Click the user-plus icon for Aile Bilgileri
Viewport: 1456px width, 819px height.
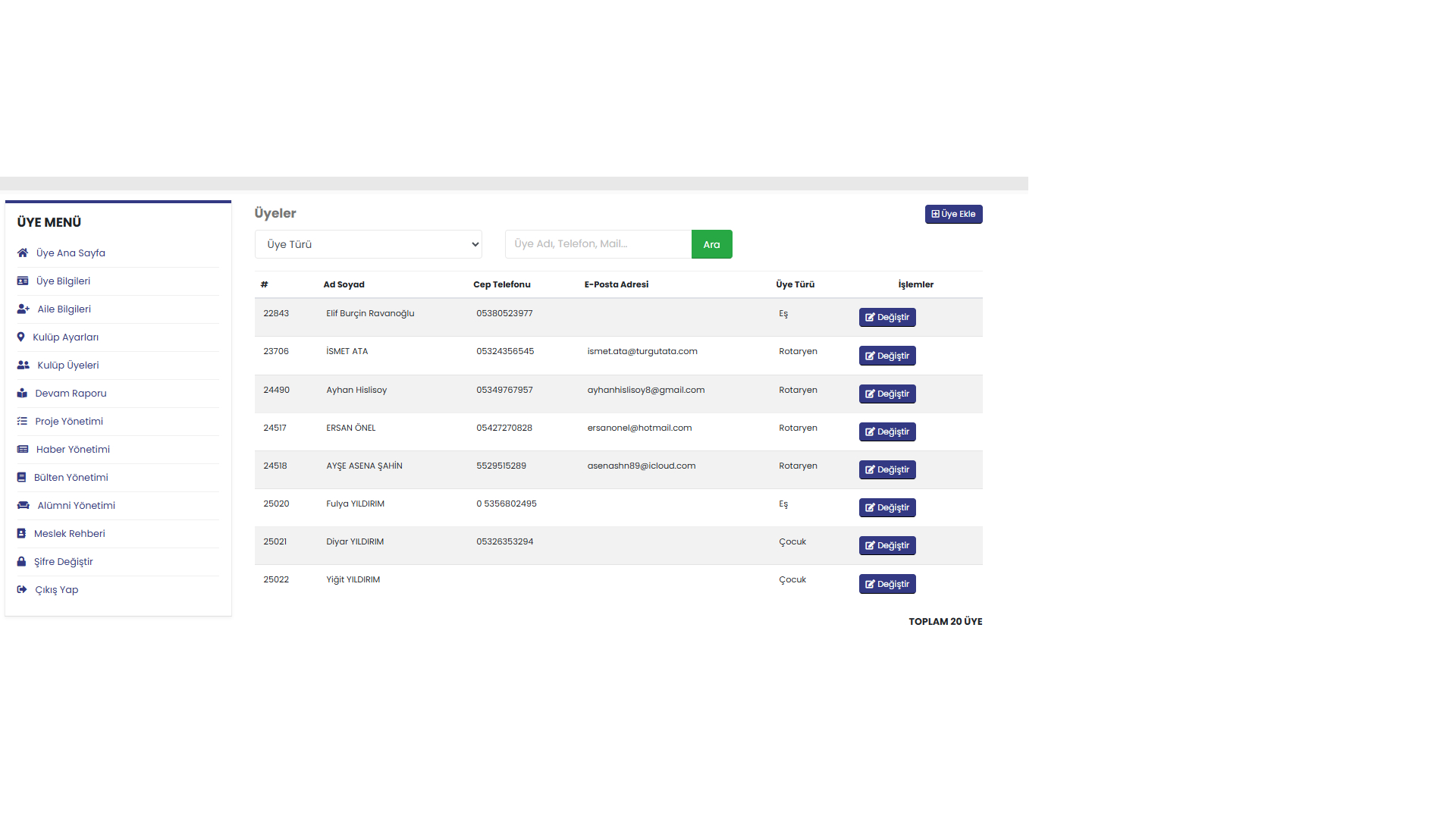24,309
